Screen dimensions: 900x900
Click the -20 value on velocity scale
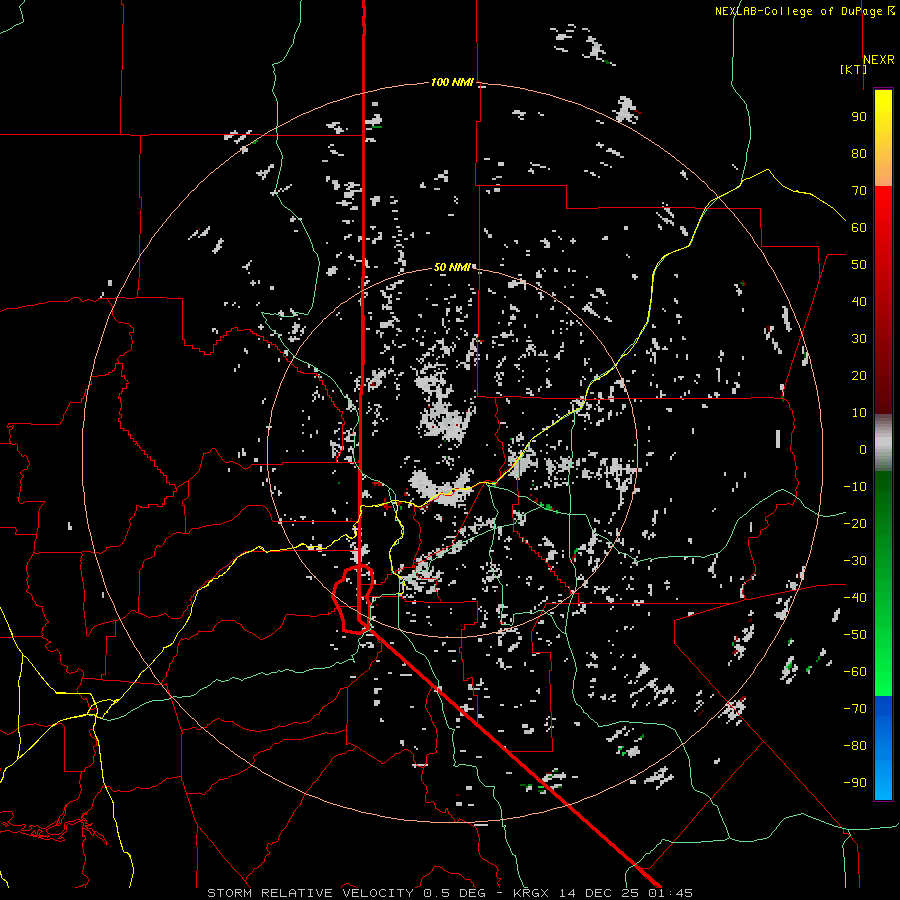tap(855, 524)
